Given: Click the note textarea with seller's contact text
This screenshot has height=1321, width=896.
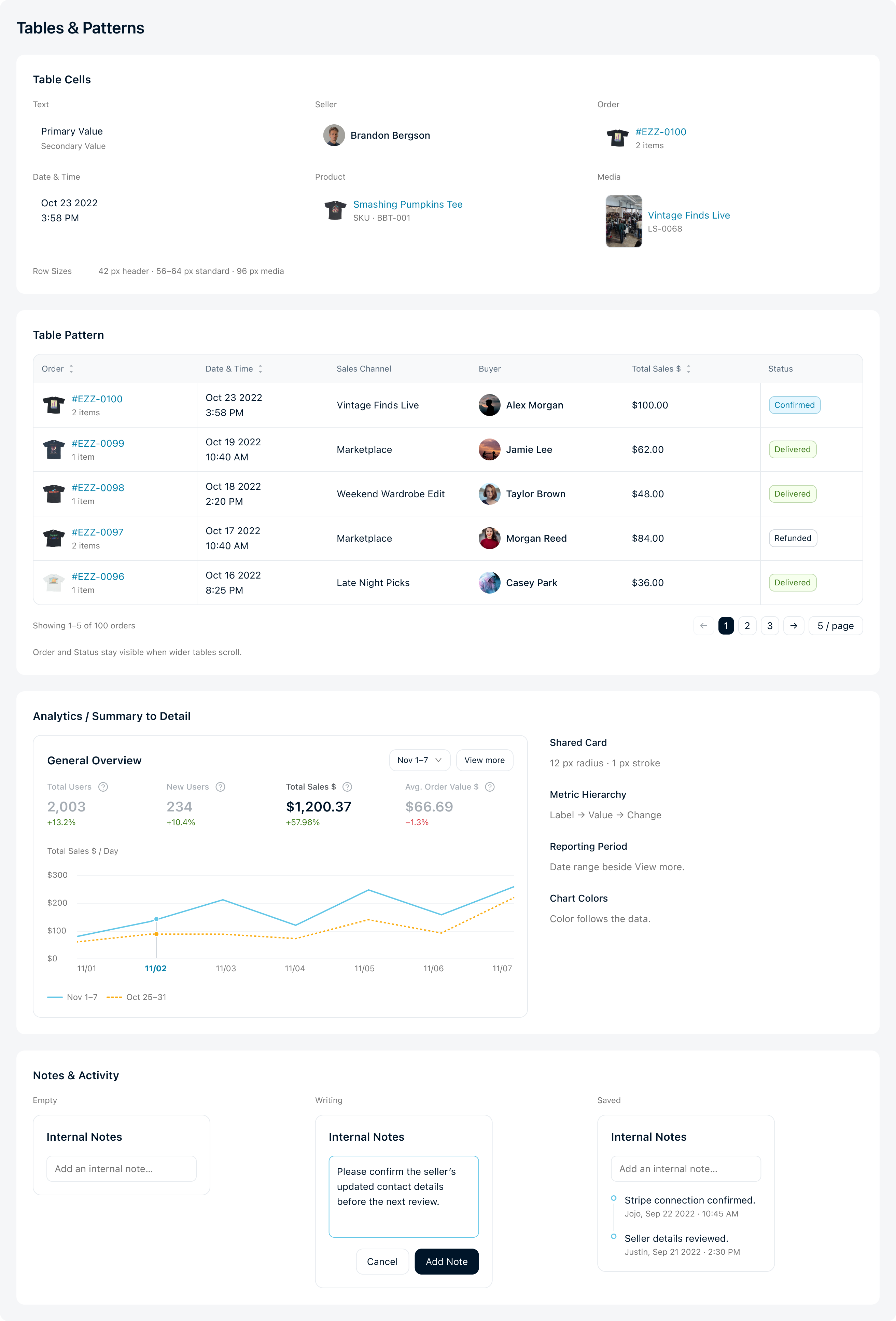Looking at the screenshot, I should pos(404,1197).
